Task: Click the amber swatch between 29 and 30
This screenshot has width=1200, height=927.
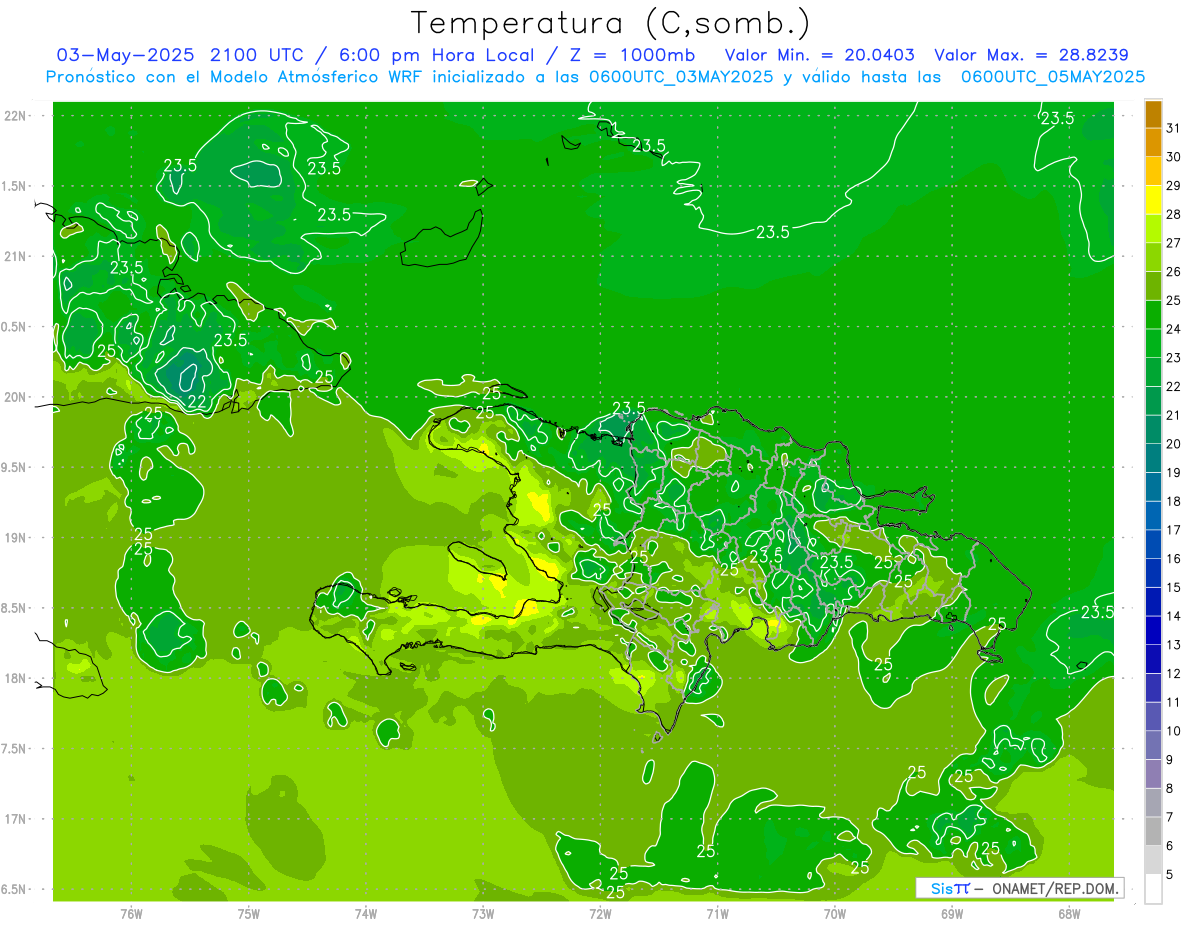Action: (x=1153, y=171)
